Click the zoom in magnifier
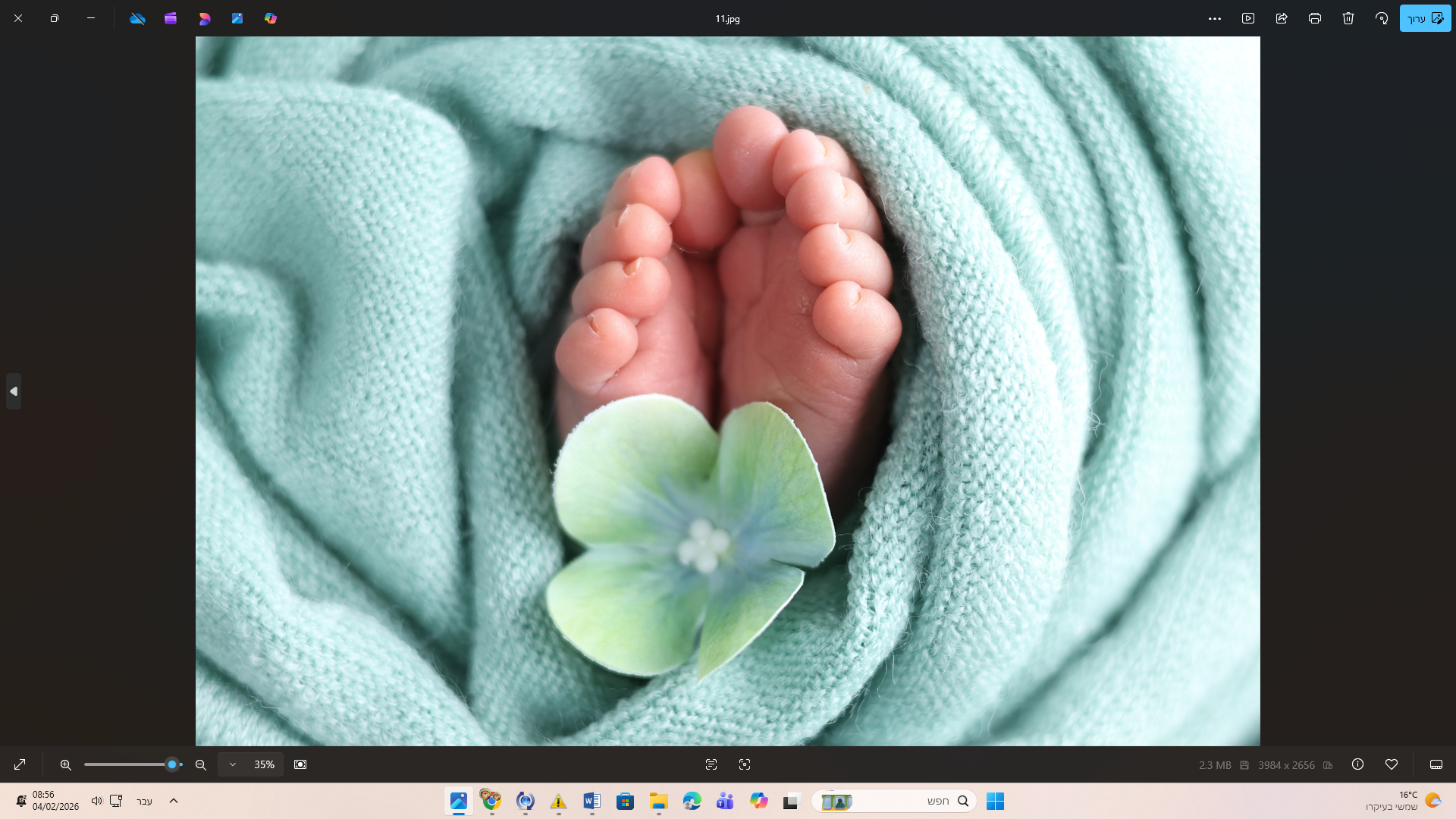This screenshot has height=819, width=1456. (x=66, y=764)
